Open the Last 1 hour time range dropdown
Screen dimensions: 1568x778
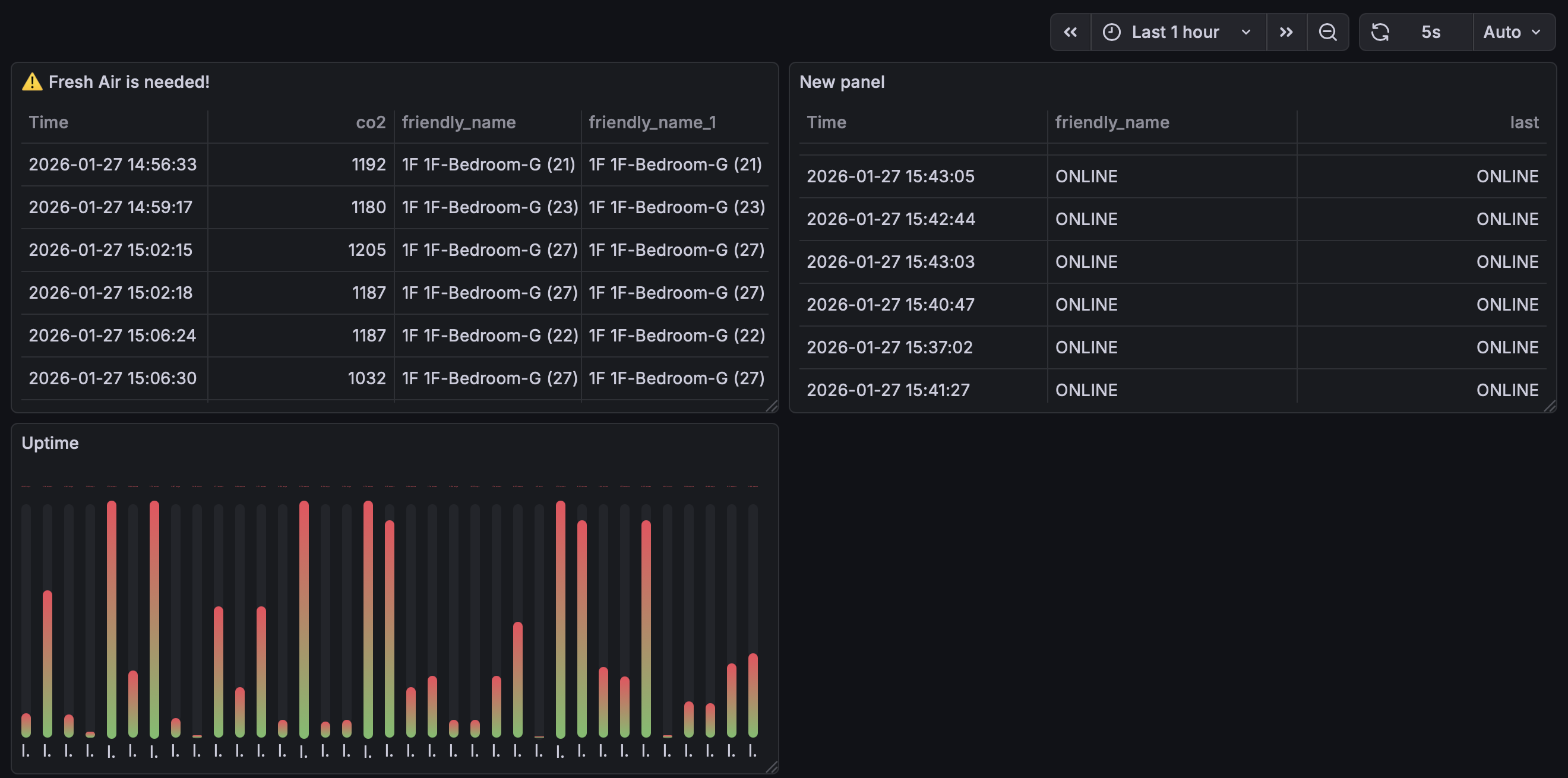1175,31
